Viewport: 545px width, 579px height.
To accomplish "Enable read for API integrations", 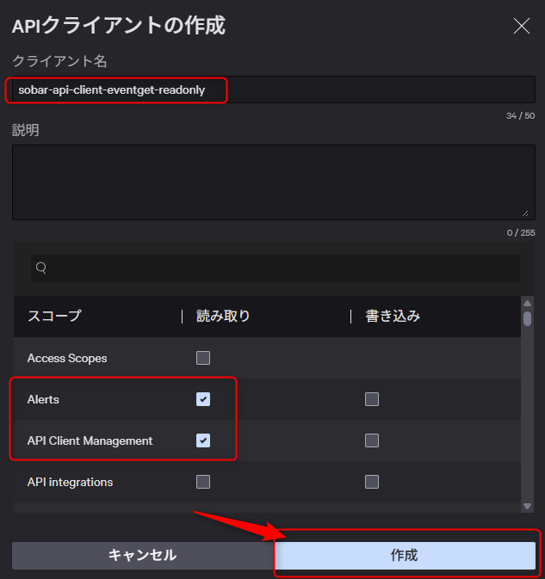I will point(203,482).
